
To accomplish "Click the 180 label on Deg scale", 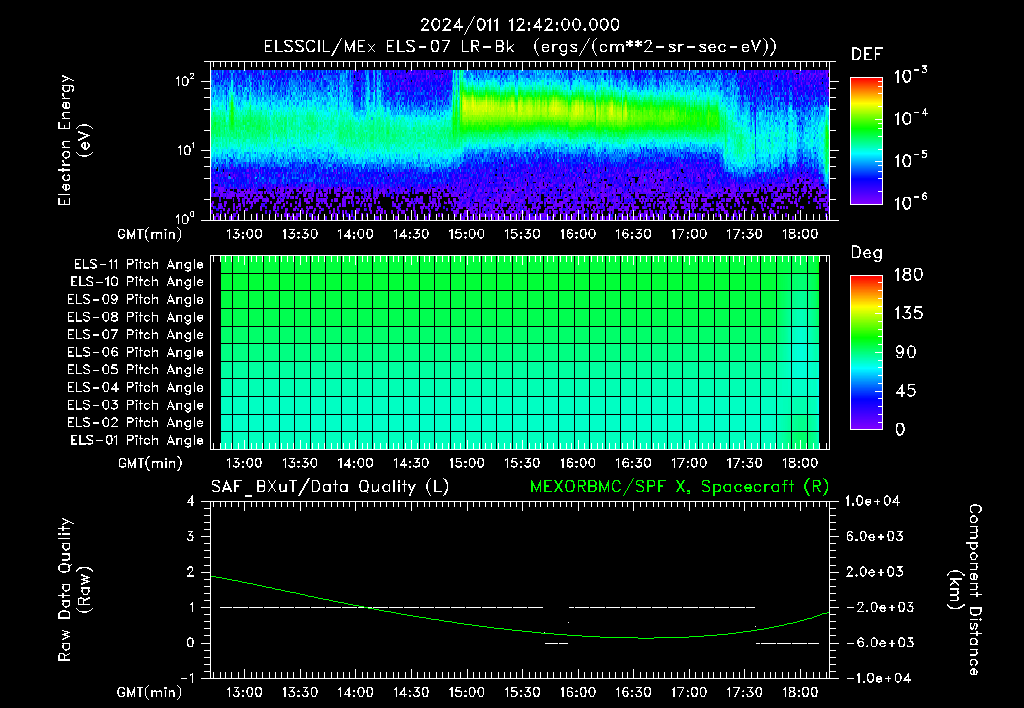I will (908, 274).
